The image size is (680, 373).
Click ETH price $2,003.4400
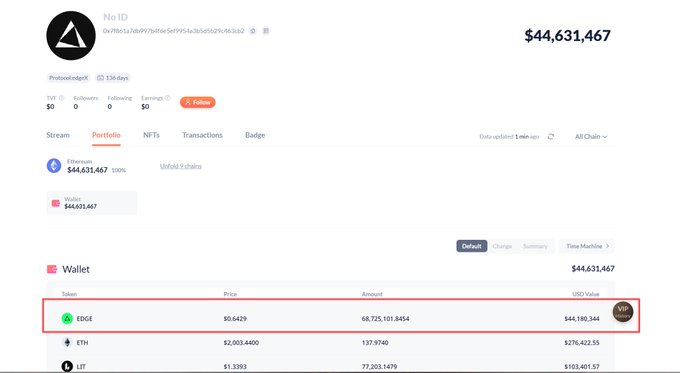[241, 343]
